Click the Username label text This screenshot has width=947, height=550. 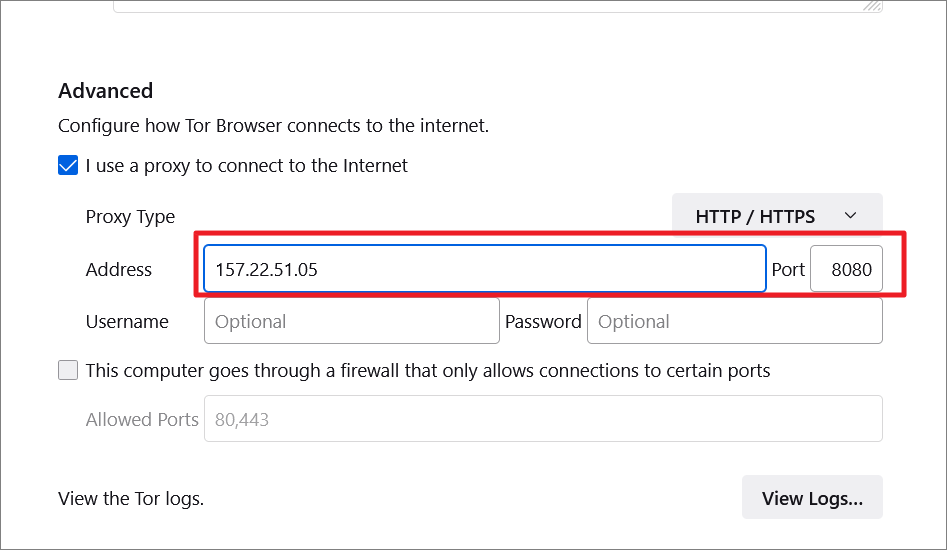tap(127, 321)
